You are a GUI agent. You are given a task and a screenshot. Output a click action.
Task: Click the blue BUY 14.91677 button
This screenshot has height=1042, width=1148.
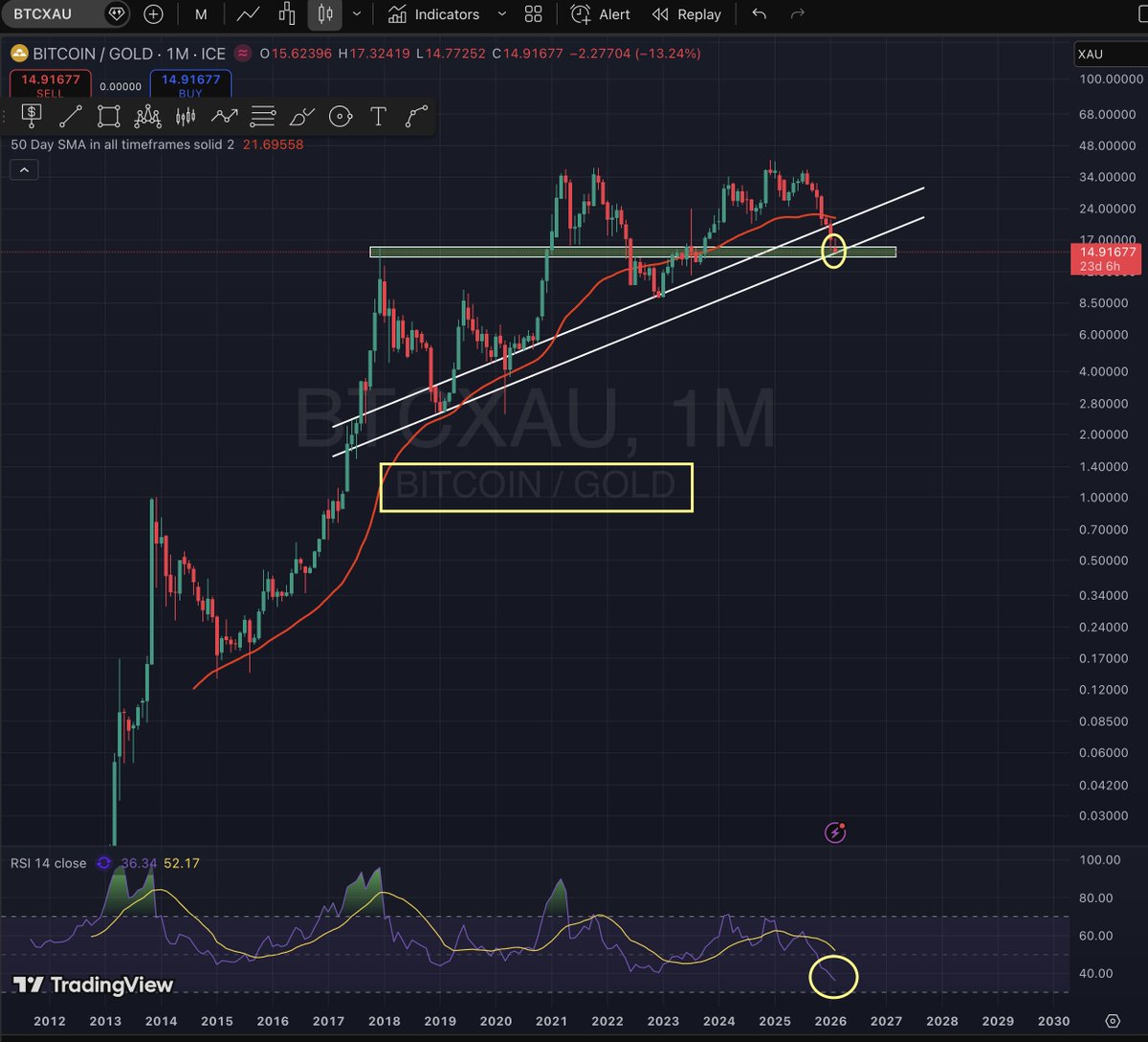point(189,84)
